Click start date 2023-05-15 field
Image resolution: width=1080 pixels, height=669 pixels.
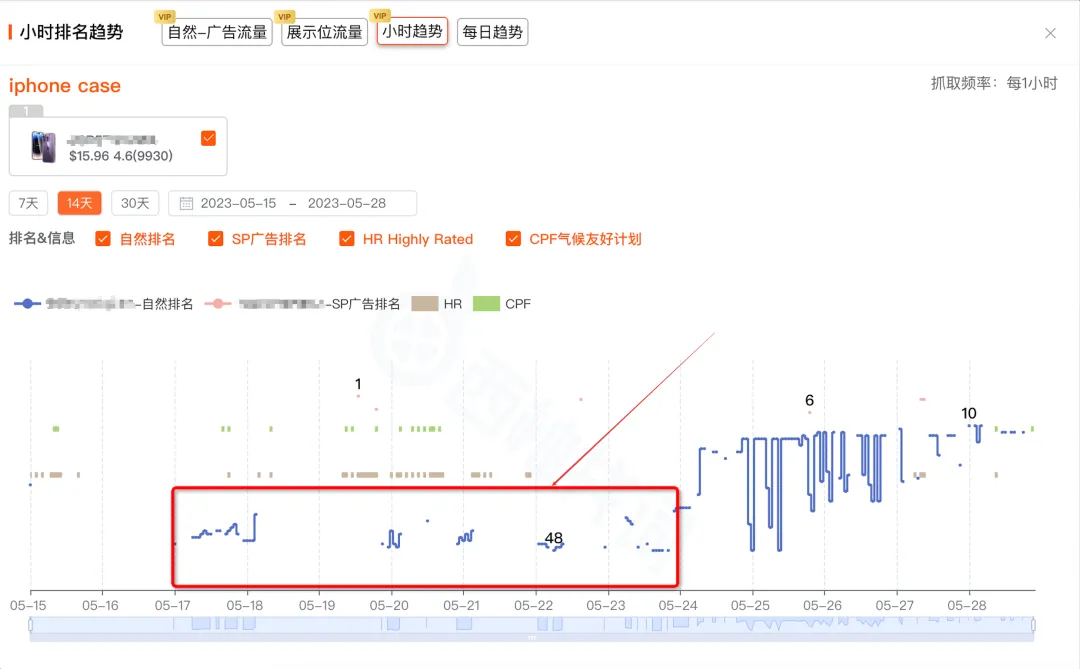[x=238, y=203]
